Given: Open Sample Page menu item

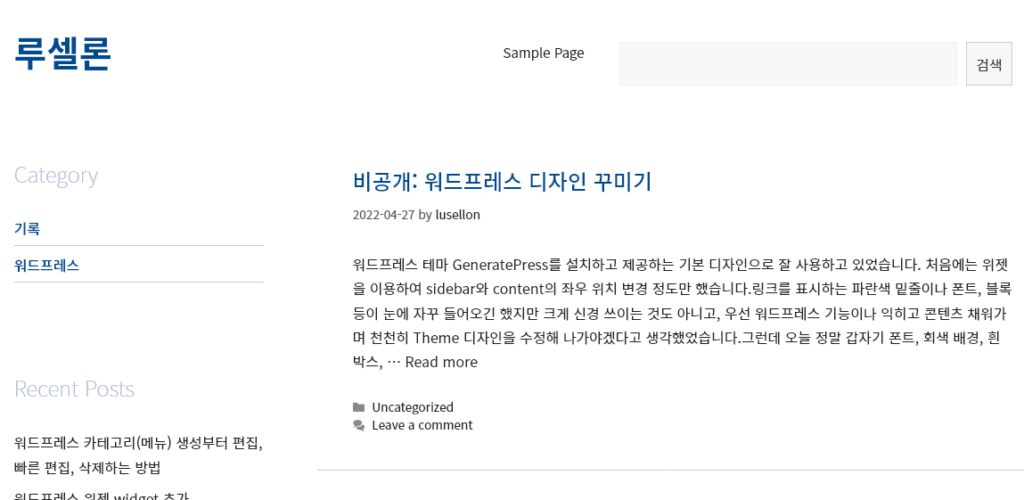Looking at the screenshot, I should (x=543, y=54).
